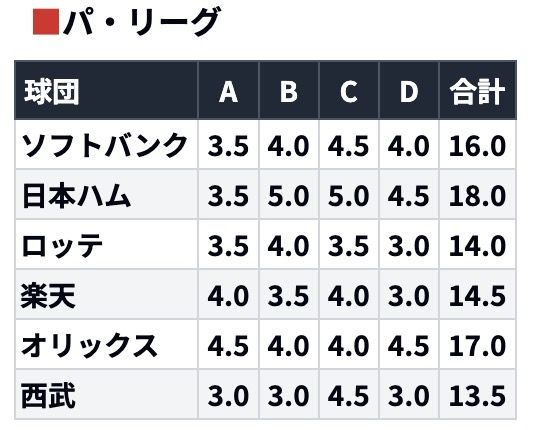The image size is (534, 430).
Task: Click 日本ハム total score 18.0
Action: [x=477, y=196]
